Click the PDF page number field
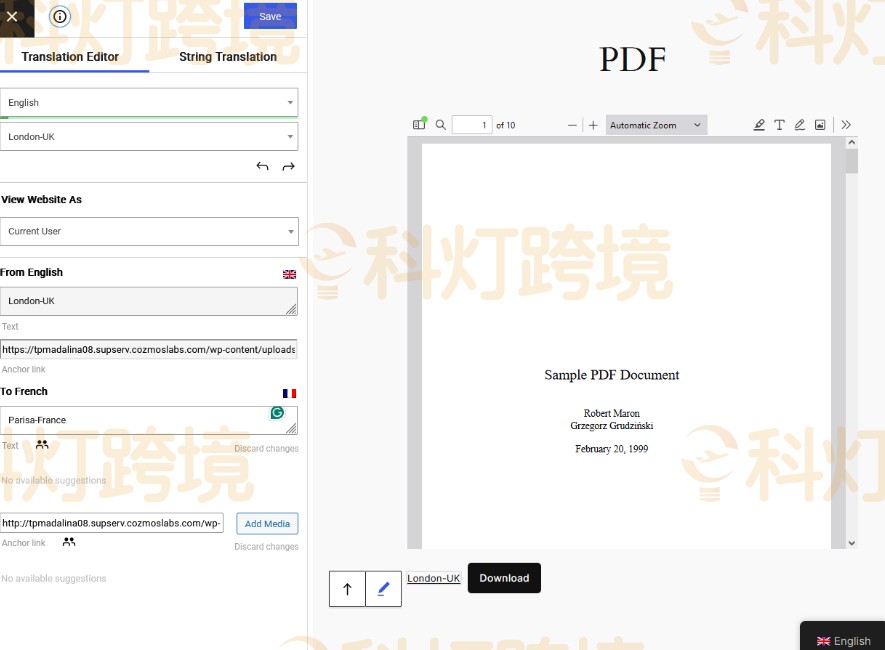Viewport: 885px width, 650px height. (x=472, y=125)
